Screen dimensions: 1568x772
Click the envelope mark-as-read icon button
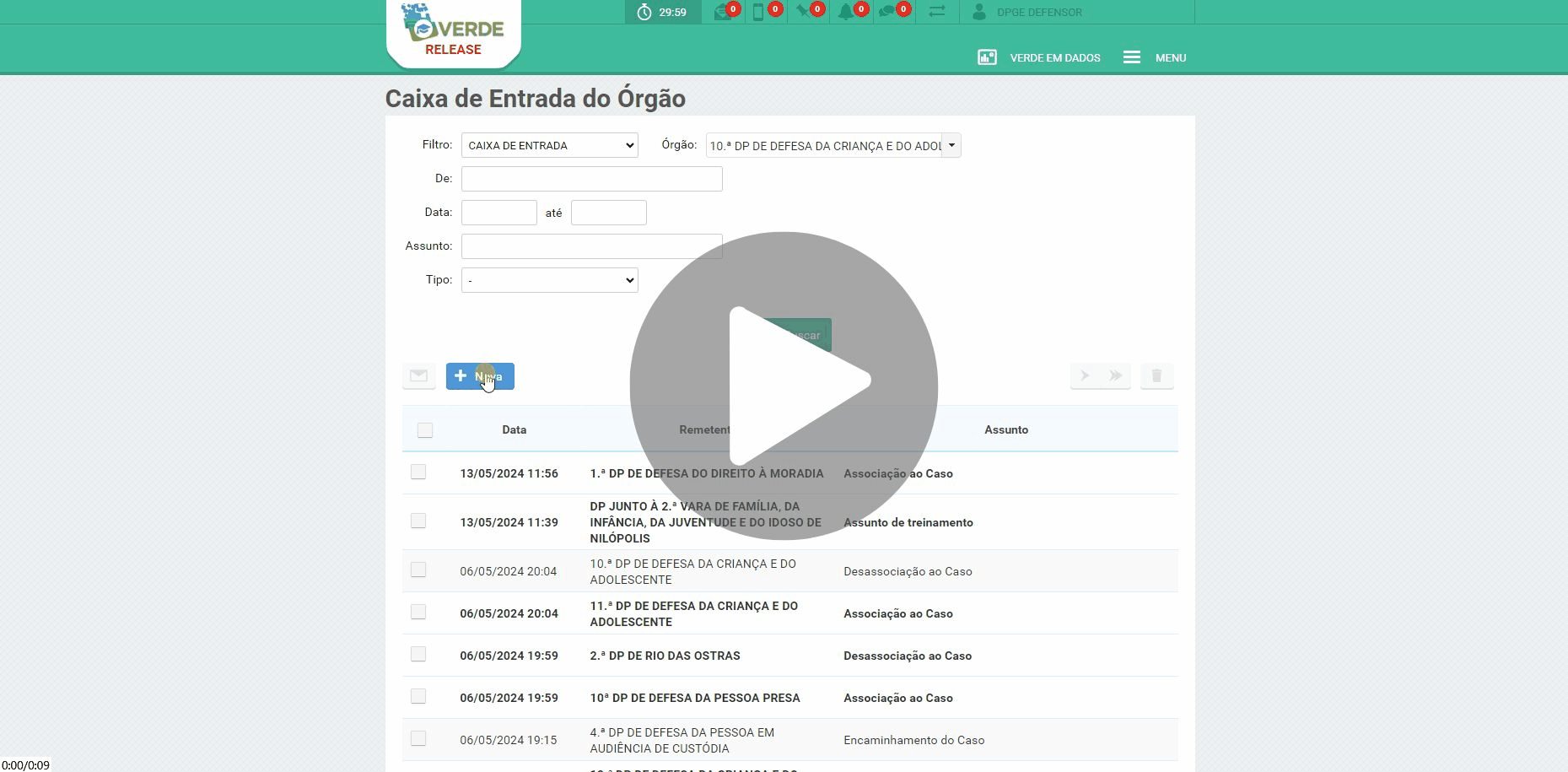[x=419, y=375]
